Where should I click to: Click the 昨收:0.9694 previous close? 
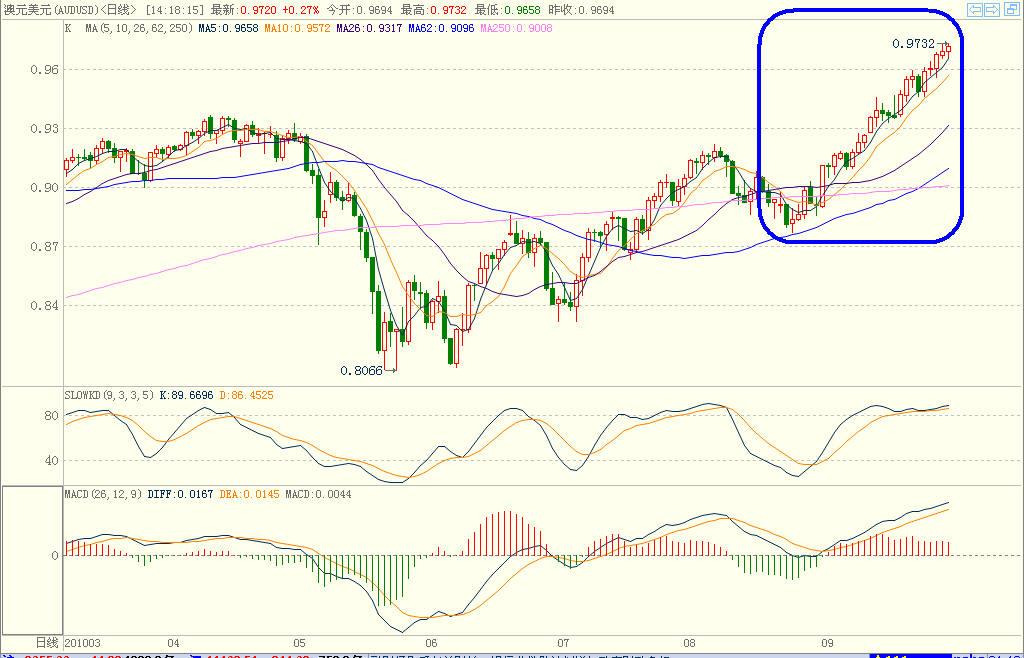pyautogui.click(x=582, y=10)
